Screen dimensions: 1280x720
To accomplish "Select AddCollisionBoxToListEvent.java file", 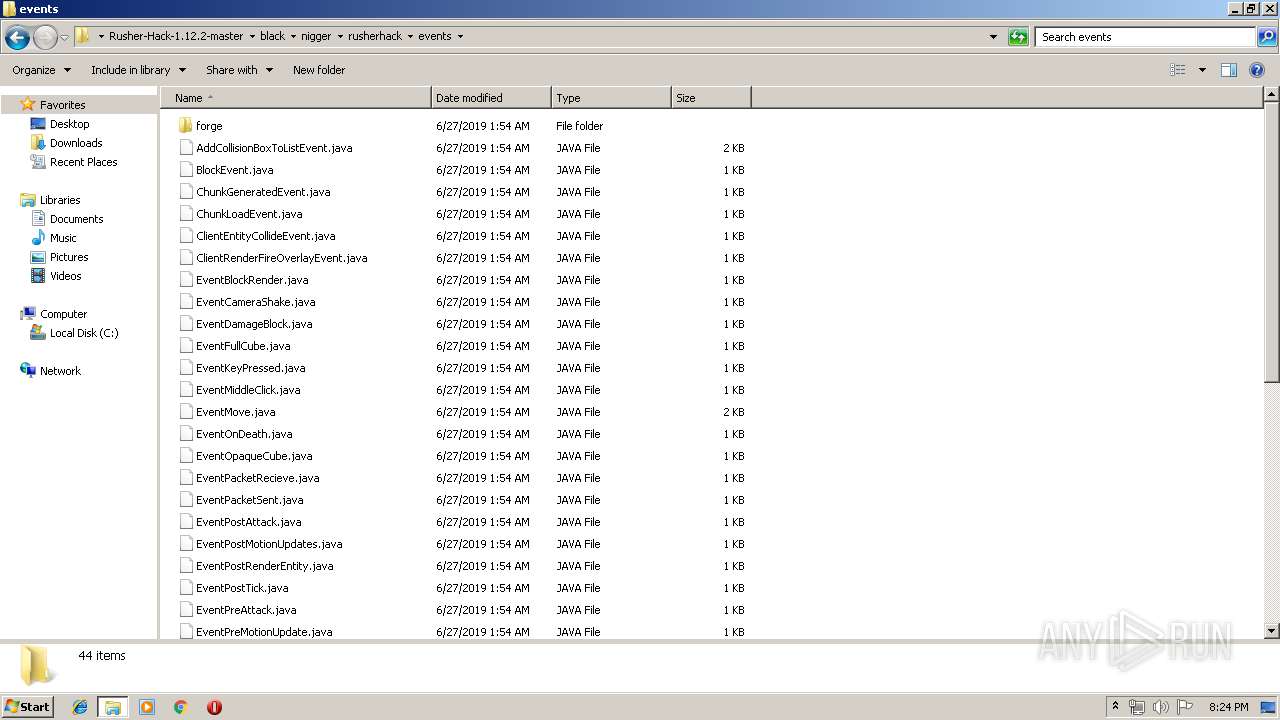I will (x=274, y=148).
